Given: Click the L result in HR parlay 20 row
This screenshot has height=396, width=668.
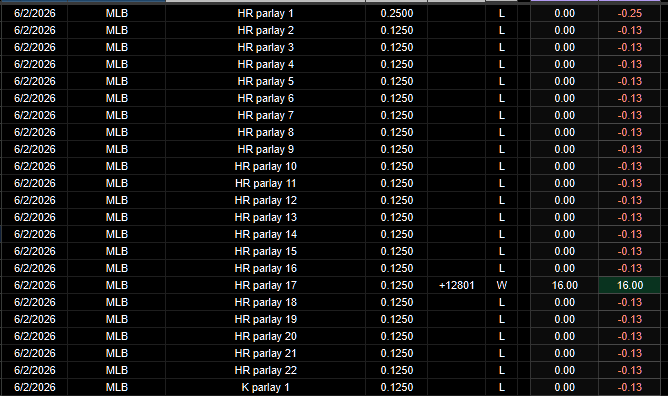Looking at the screenshot, I should [501, 336].
